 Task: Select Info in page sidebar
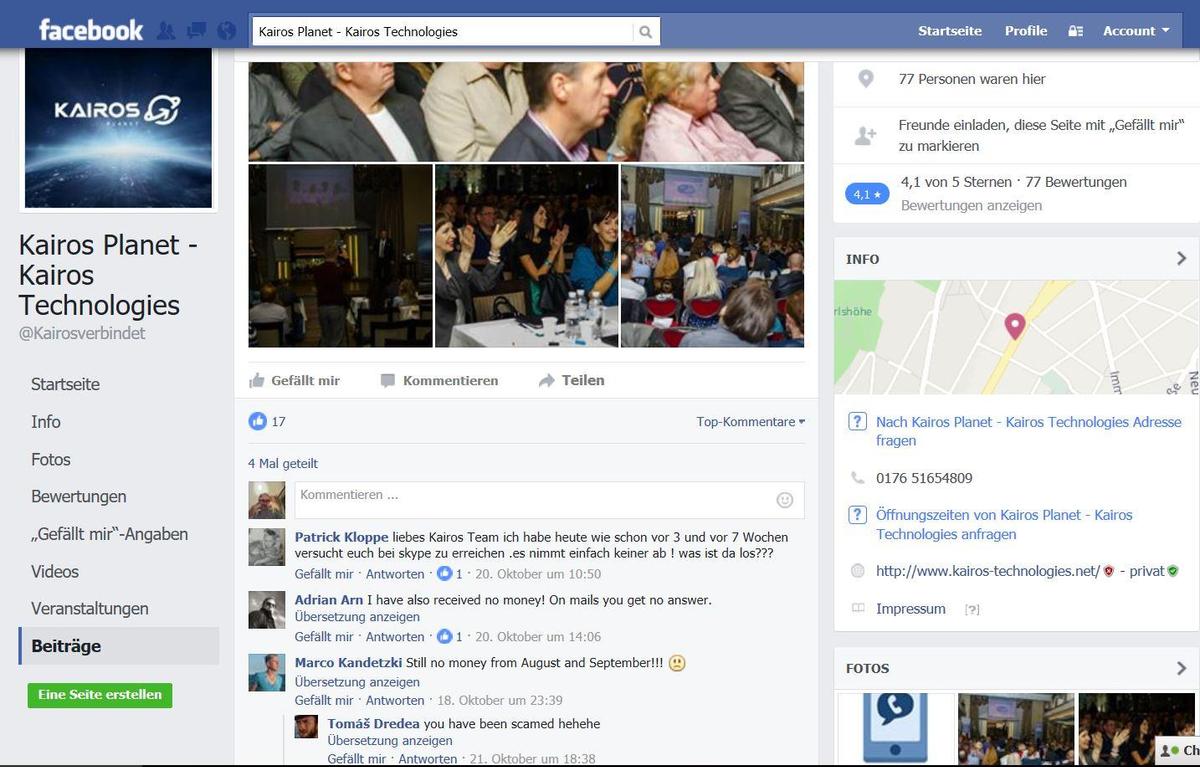pos(46,422)
